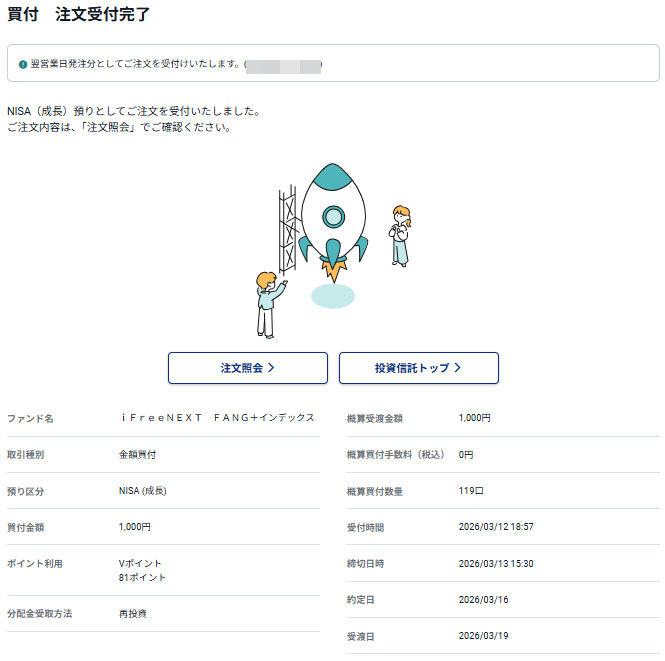Click the launch scaffold tower illustration

point(287,230)
